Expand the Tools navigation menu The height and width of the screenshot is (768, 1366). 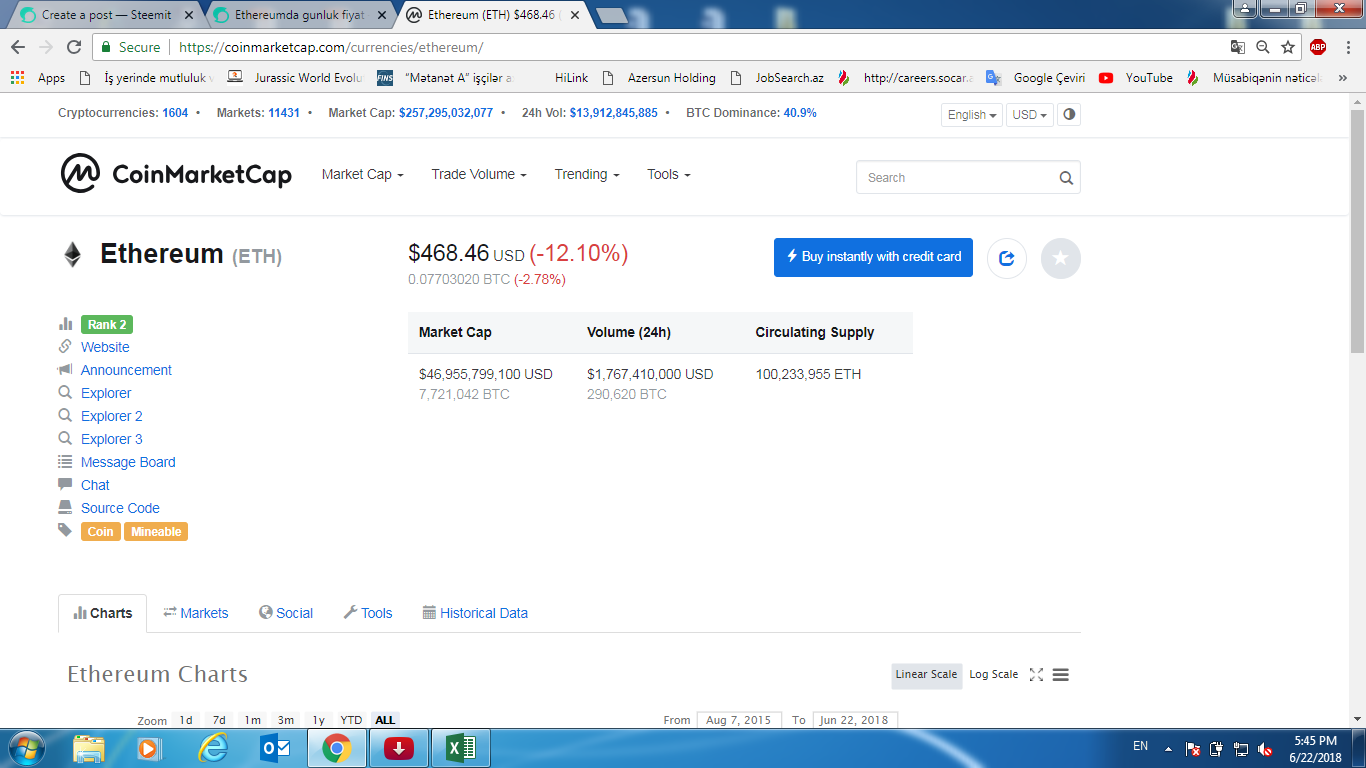click(669, 174)
